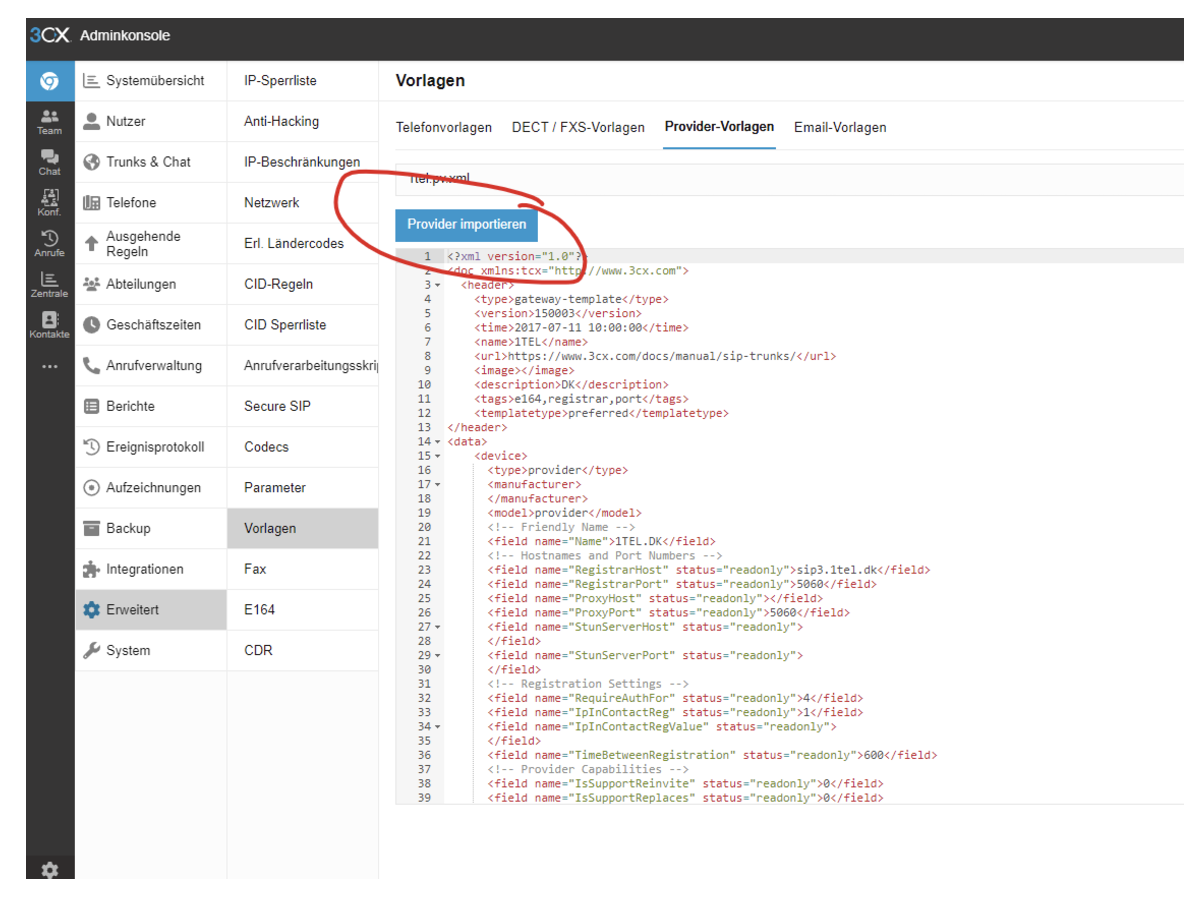Open the Chat icon in left rail
The image size is (1204, 910).
point(49,163)
